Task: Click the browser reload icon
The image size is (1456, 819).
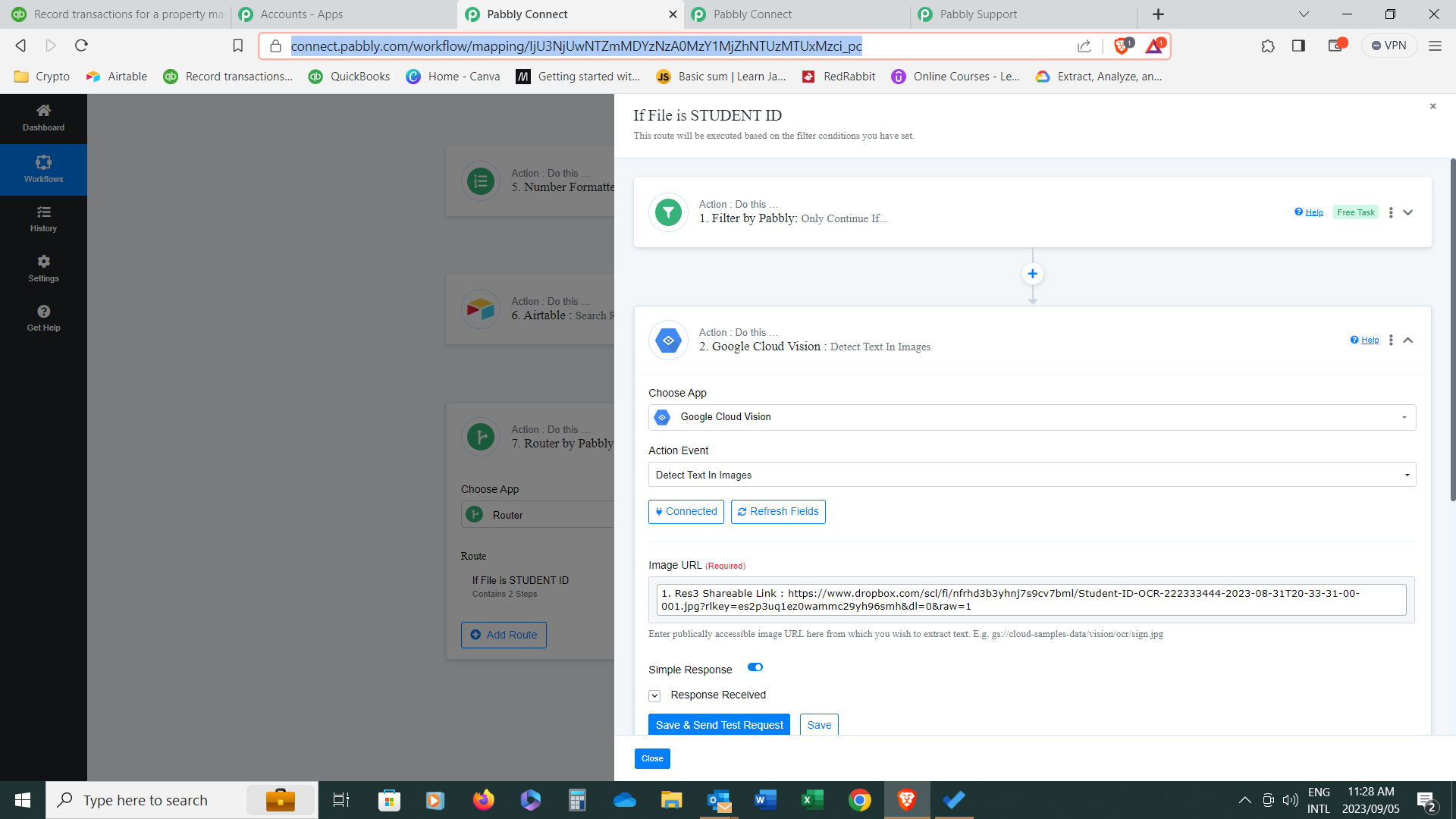Action: tap(81, 45)
